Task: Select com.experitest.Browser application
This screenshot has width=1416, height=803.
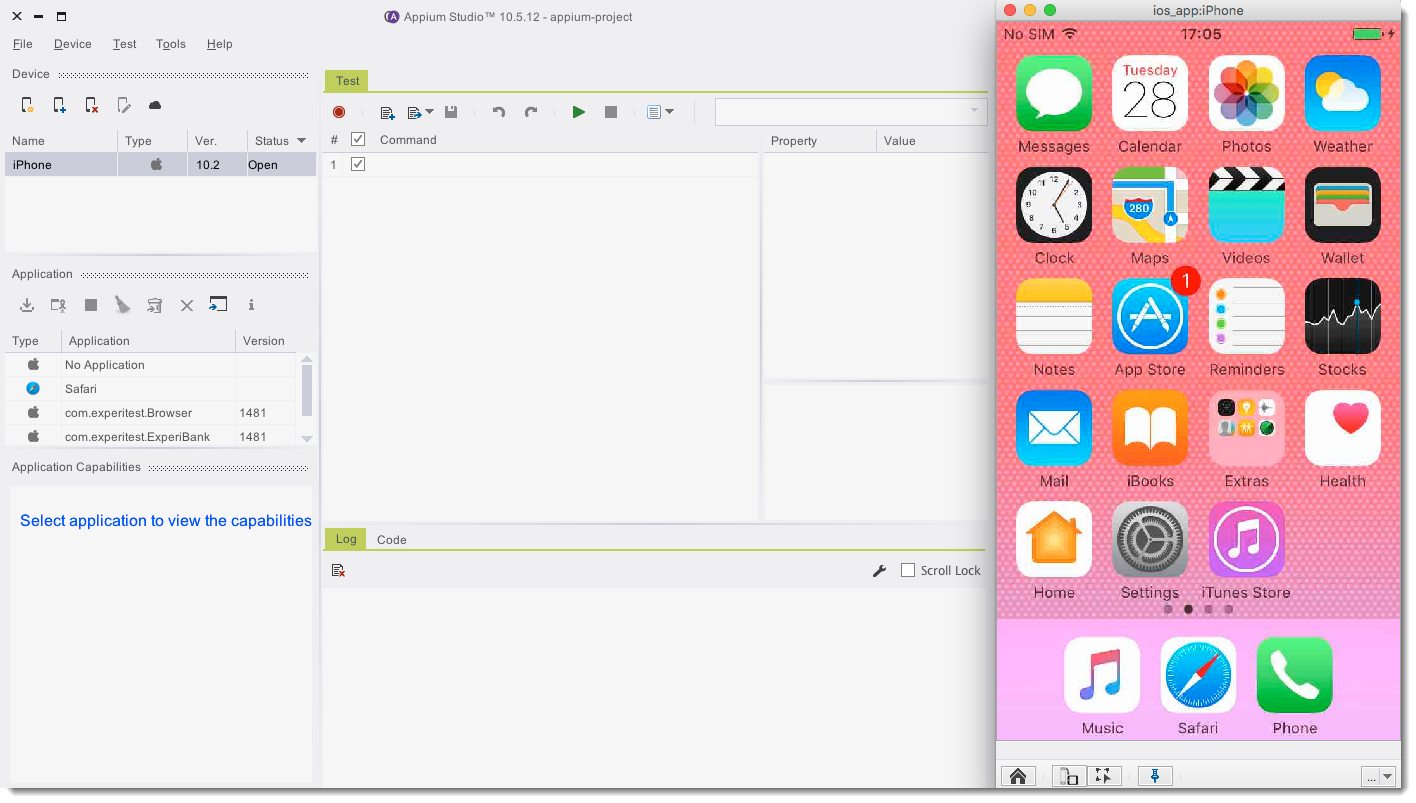Action: [x=151, y=413]
